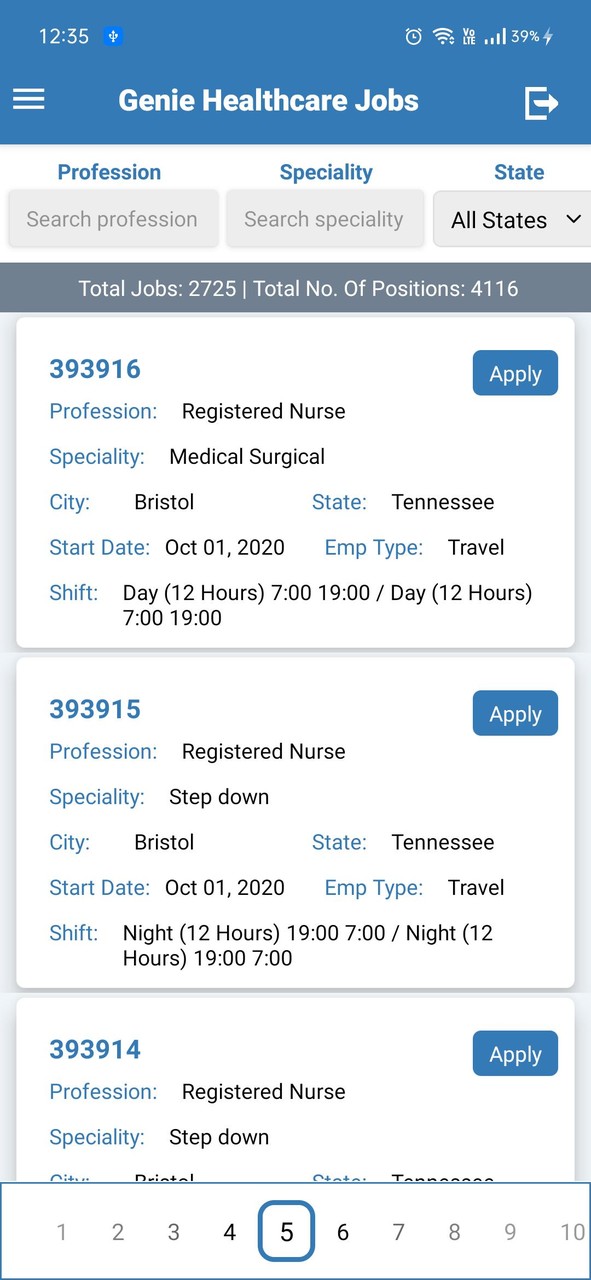Select job listing 393915
The width and height of the screenshot is (591, 1280).
click(x=94, y=709)
